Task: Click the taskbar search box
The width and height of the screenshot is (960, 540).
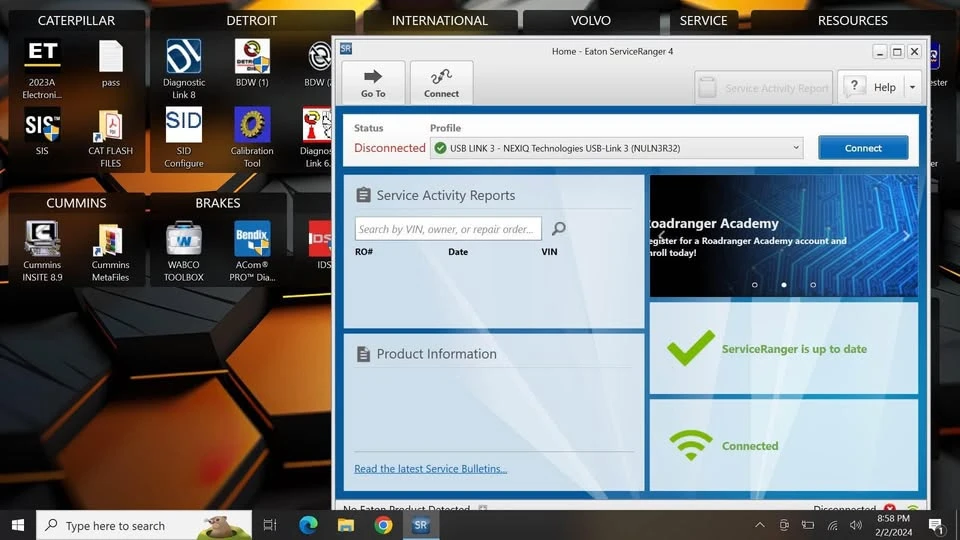Action: click(x=144, y=525)
